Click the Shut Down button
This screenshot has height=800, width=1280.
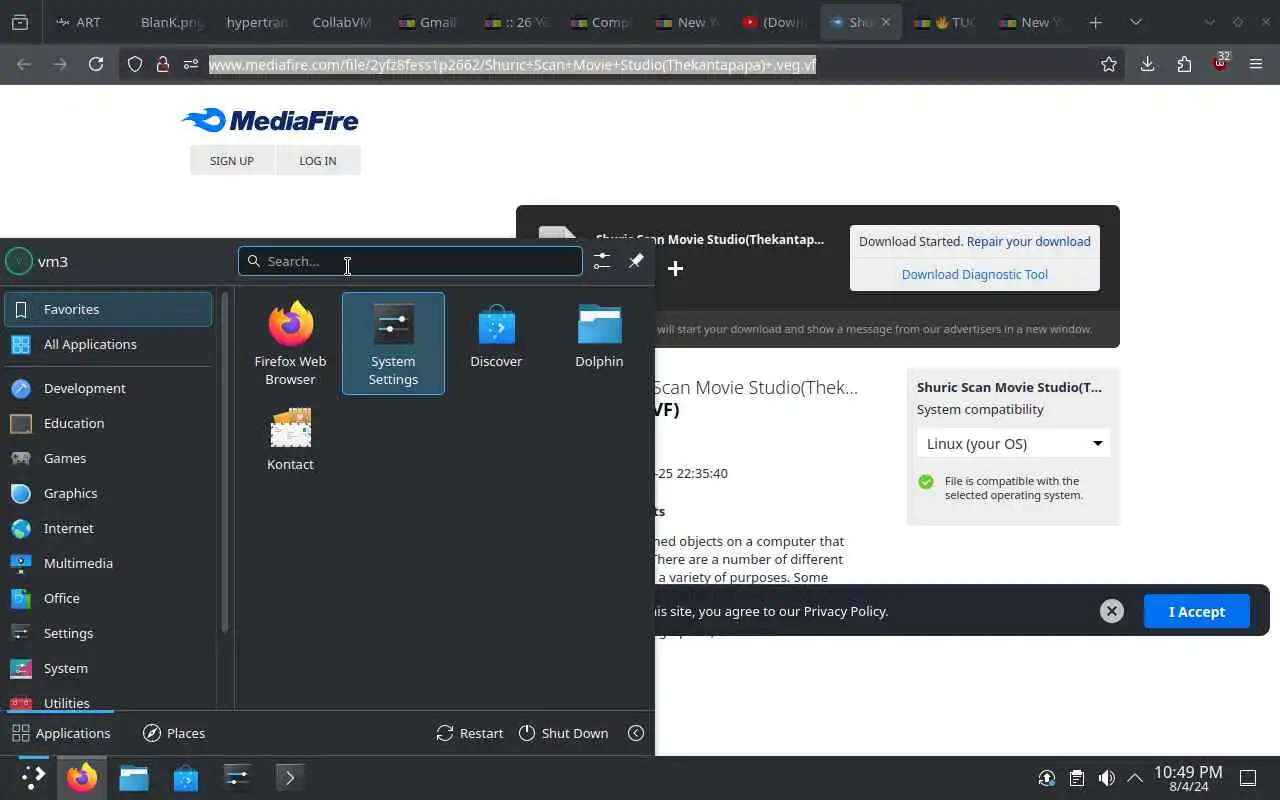[564, 733]
